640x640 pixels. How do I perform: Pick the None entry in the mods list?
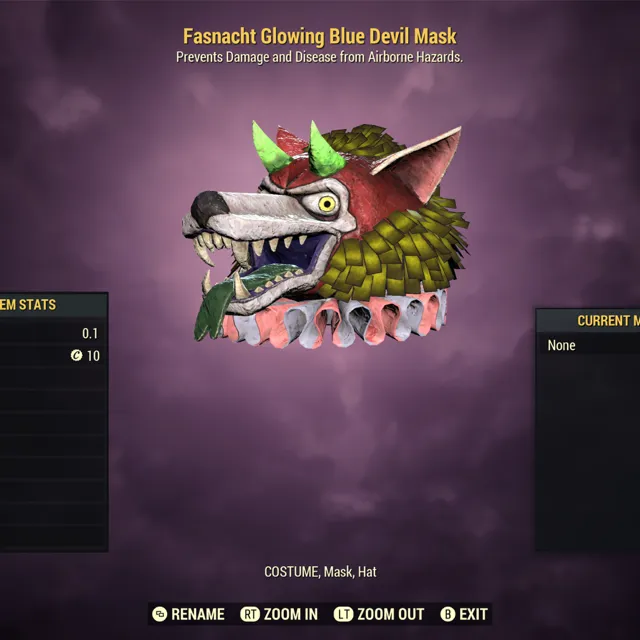[562, 345]
